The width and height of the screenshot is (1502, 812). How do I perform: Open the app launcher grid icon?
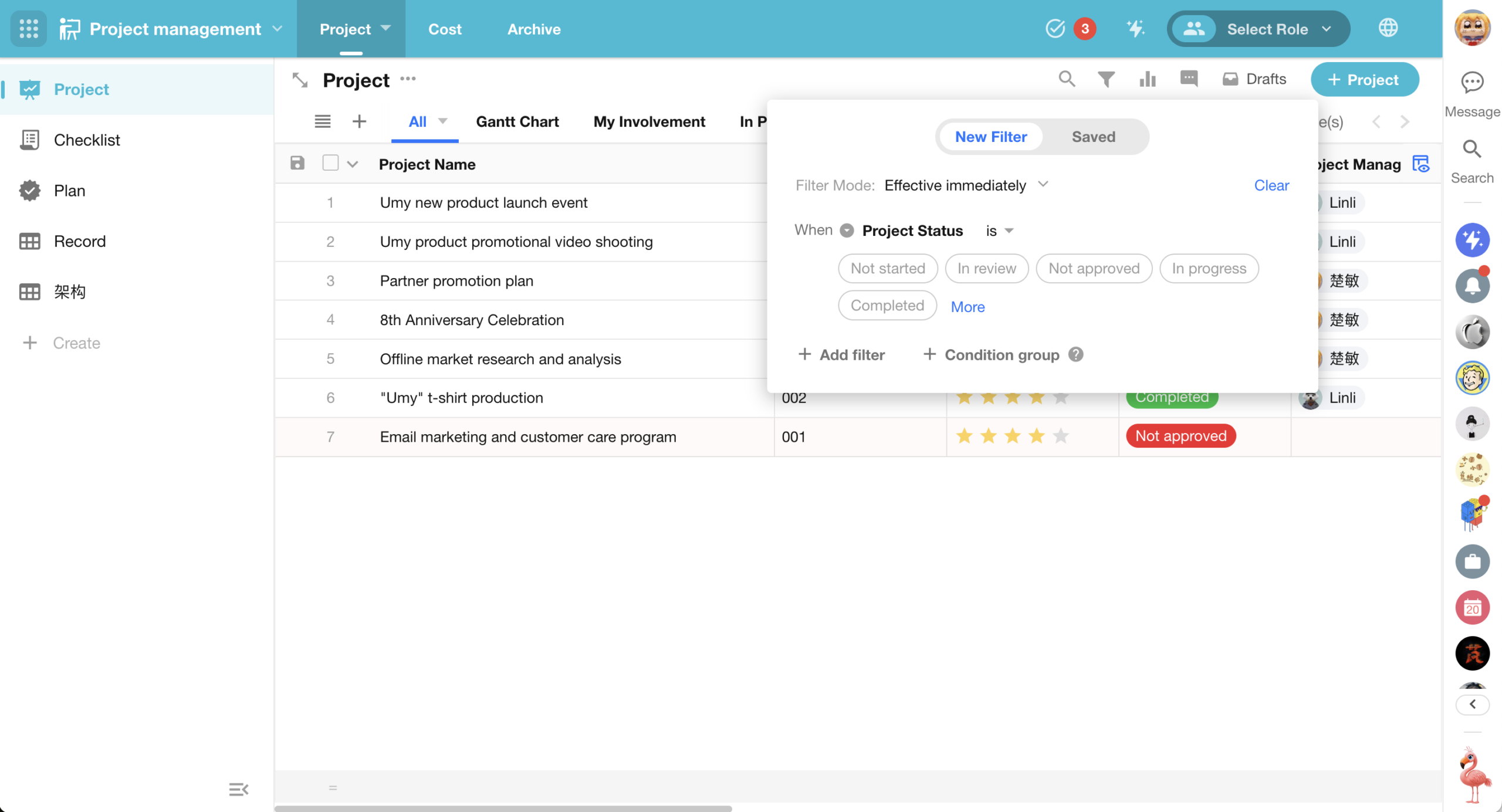coord(28,29)
